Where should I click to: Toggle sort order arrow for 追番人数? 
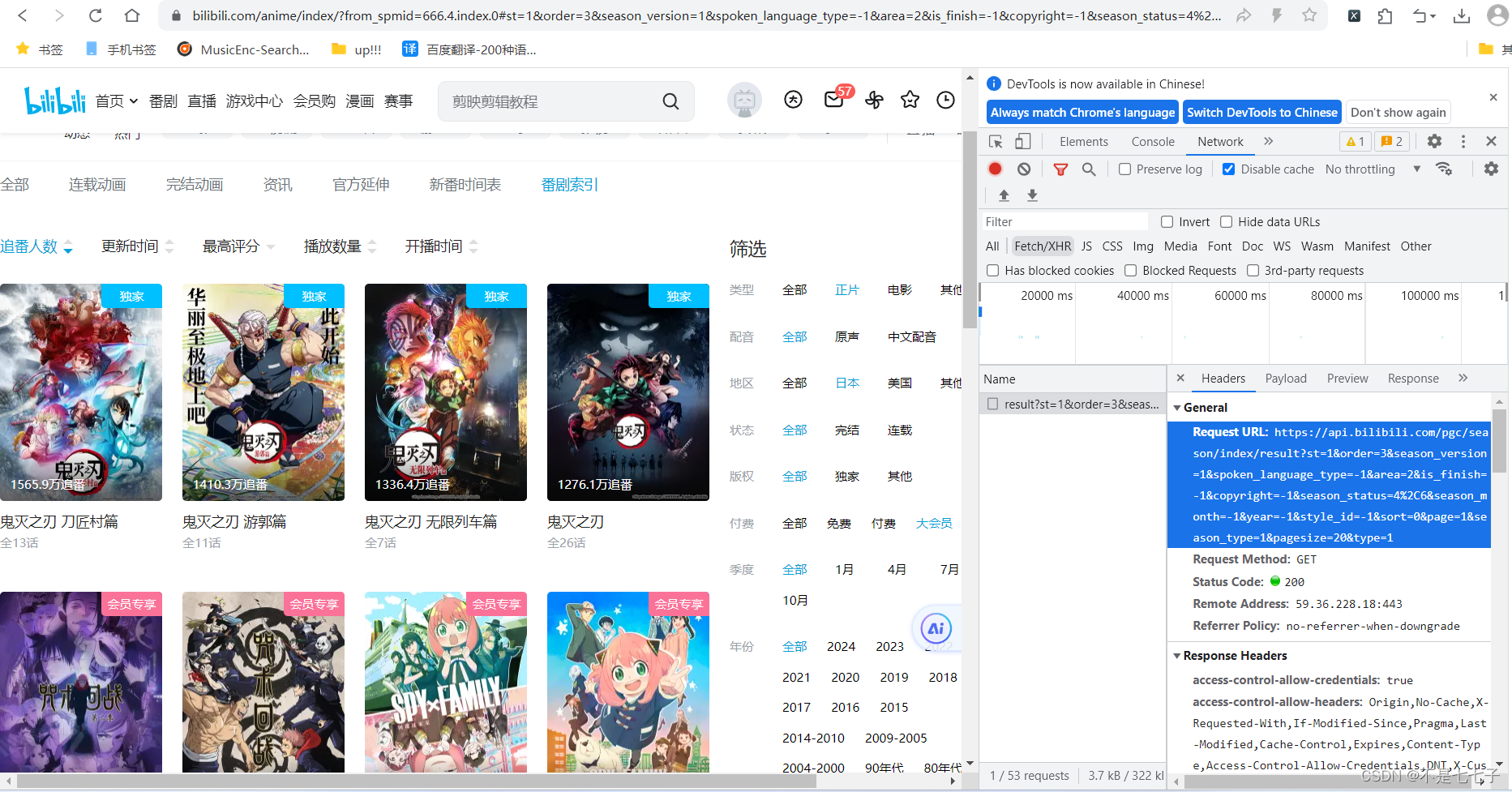pyautogui.click(x=68, y=247)
